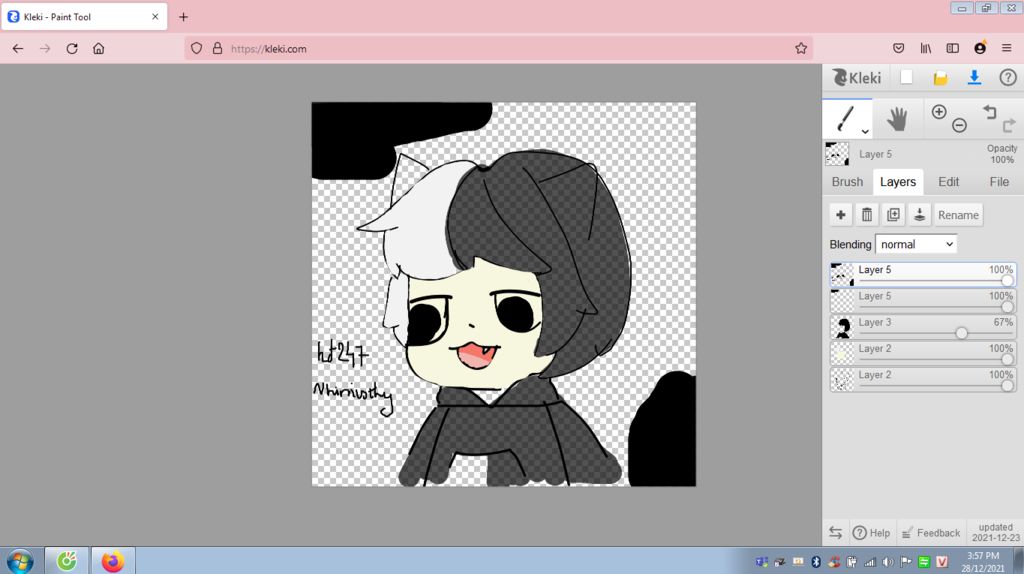Redo the undone stroke

(1008, 125)
